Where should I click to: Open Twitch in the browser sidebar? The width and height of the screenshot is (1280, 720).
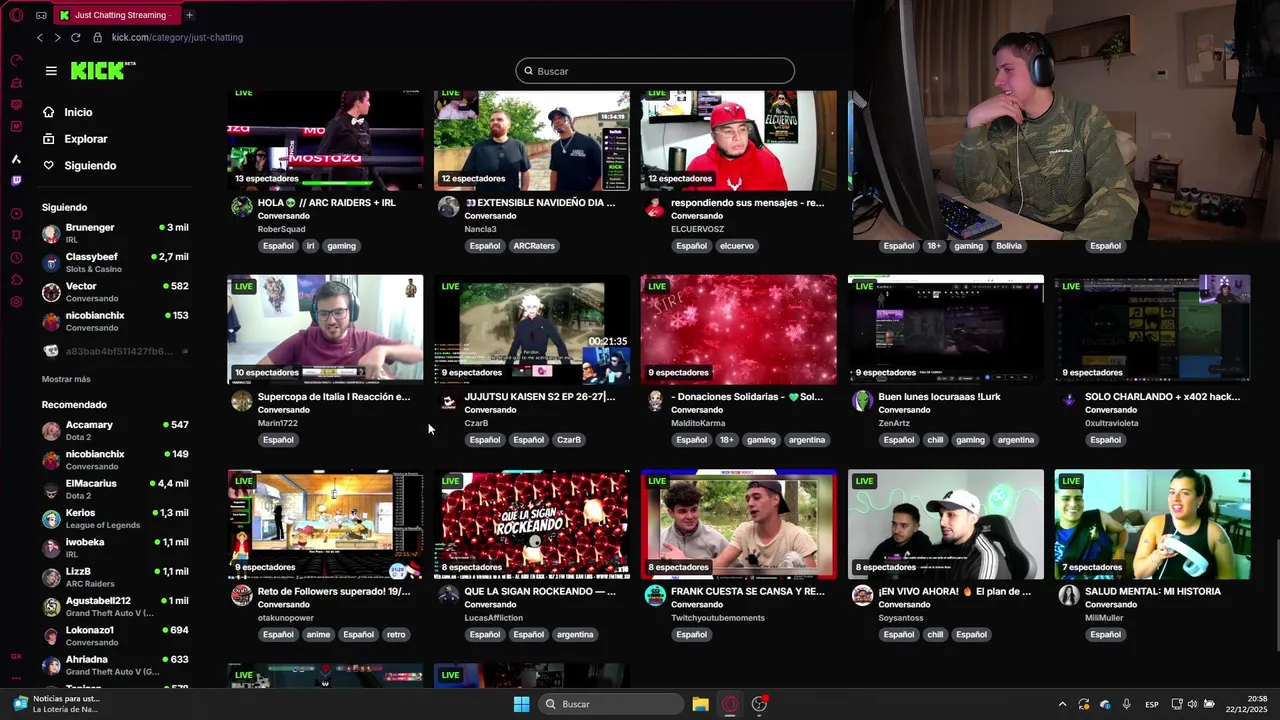pos(16,181)
